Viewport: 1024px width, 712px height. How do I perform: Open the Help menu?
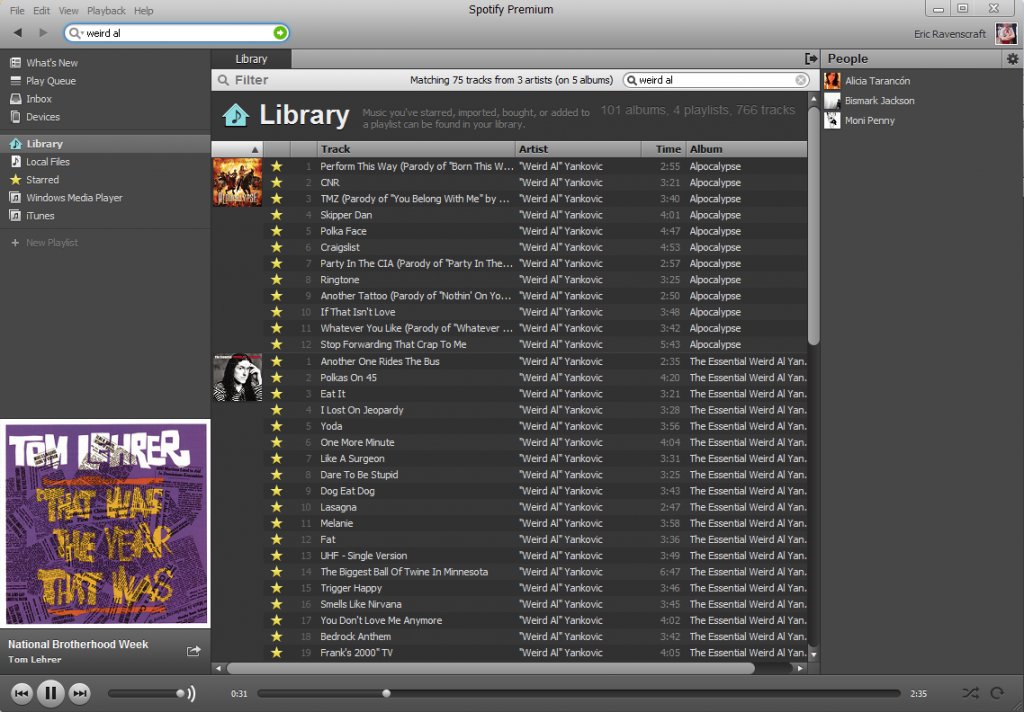[x=144, y=10]
